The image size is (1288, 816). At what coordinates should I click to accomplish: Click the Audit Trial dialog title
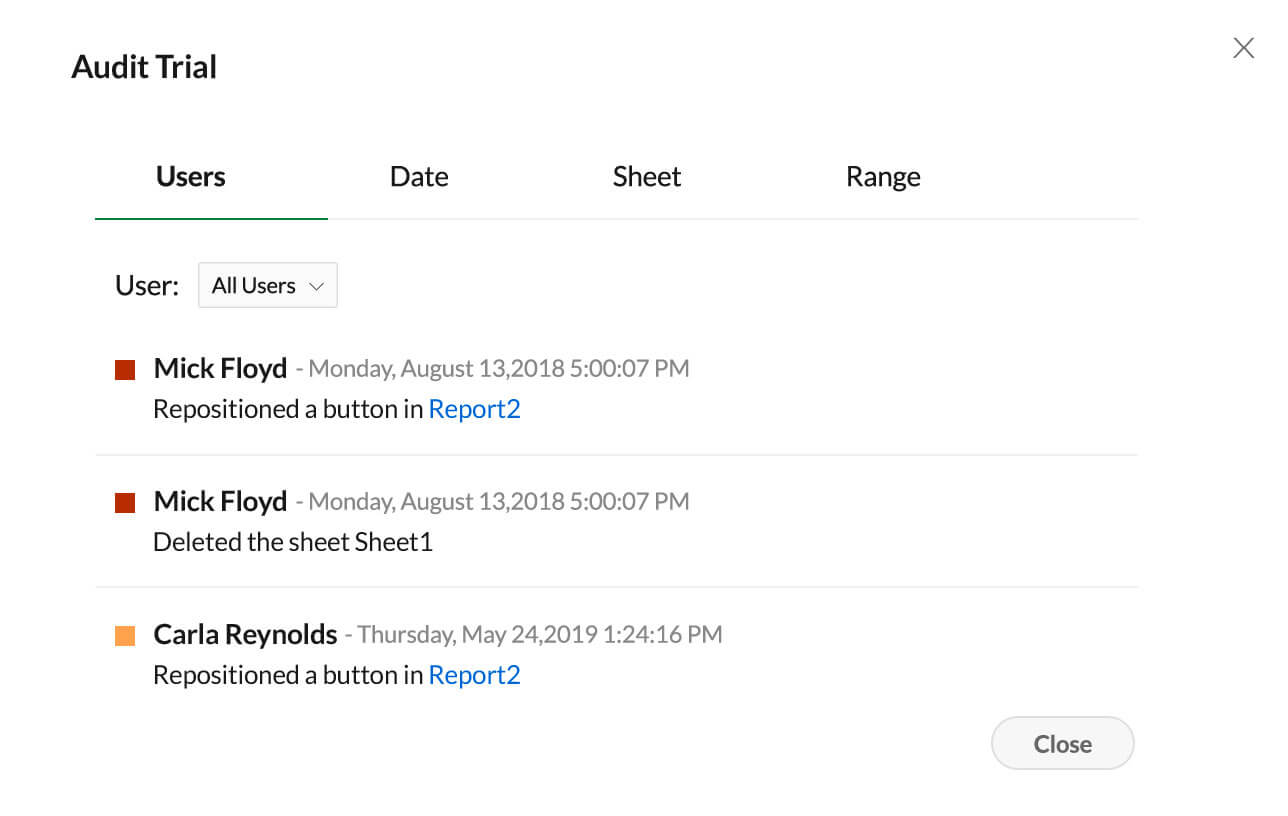pos(143,66)
